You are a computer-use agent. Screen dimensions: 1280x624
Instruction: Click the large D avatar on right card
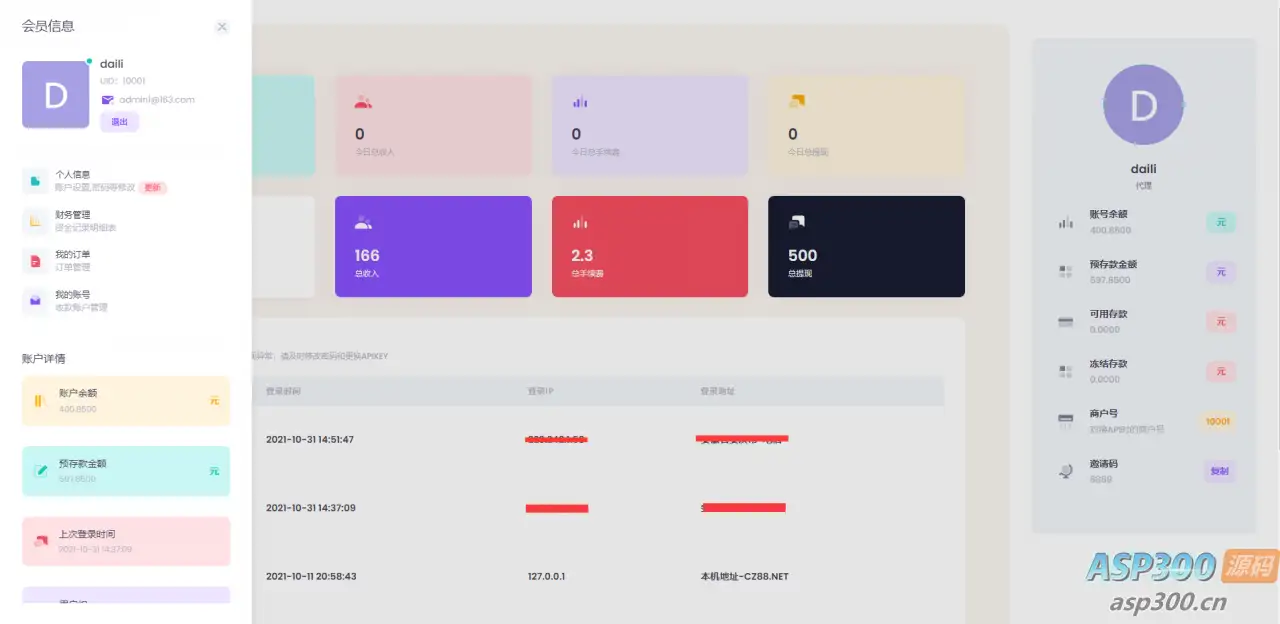(1143, 105)
